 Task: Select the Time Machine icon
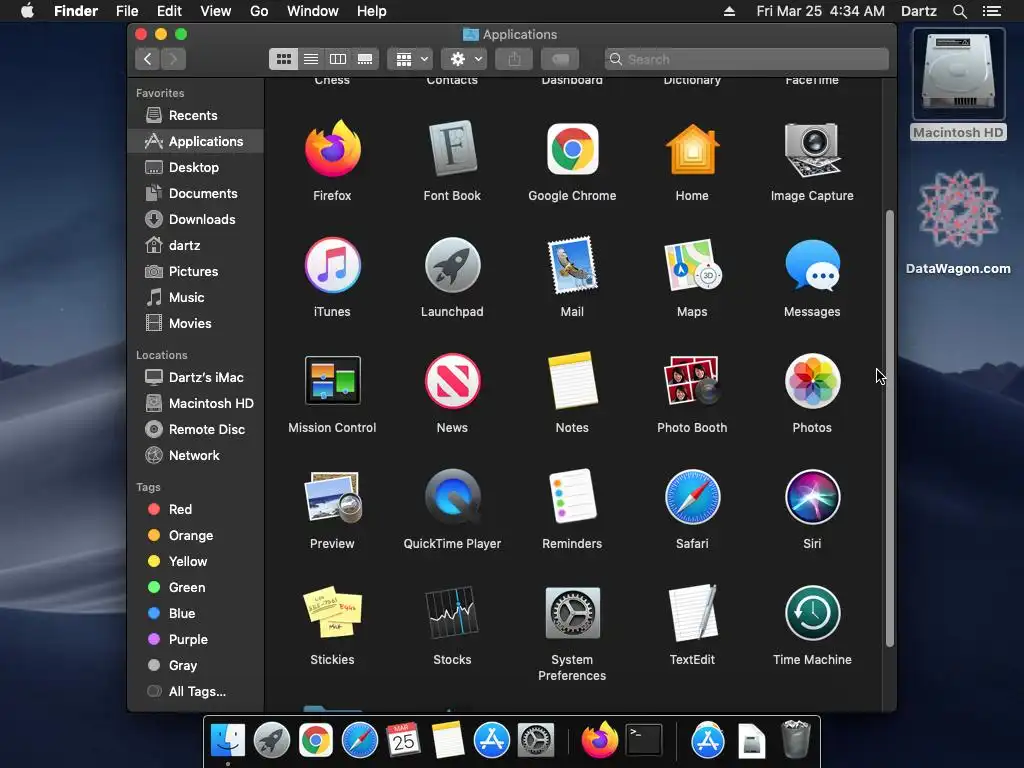tap(812, 613)
